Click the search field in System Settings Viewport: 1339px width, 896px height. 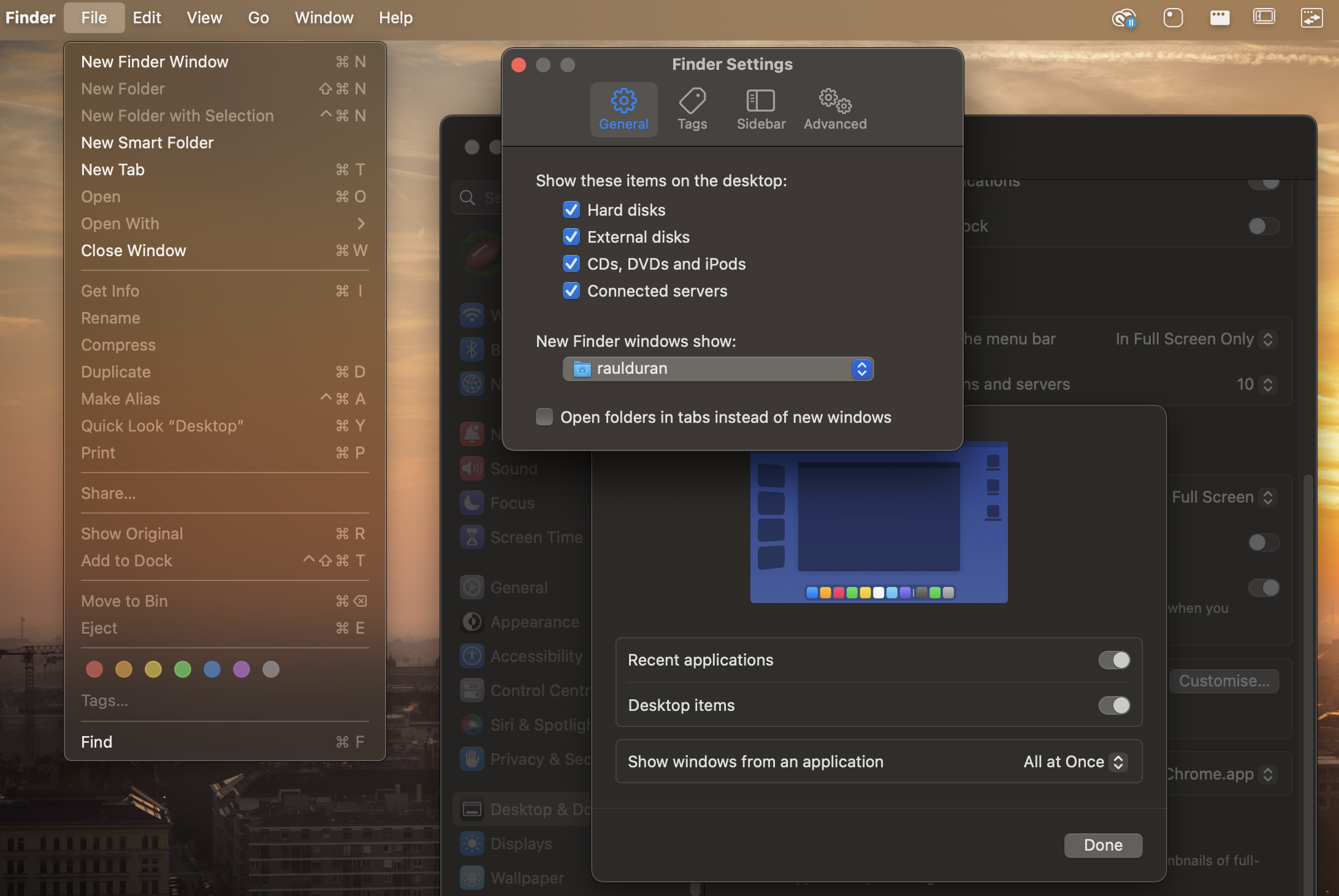pos(490,197)
